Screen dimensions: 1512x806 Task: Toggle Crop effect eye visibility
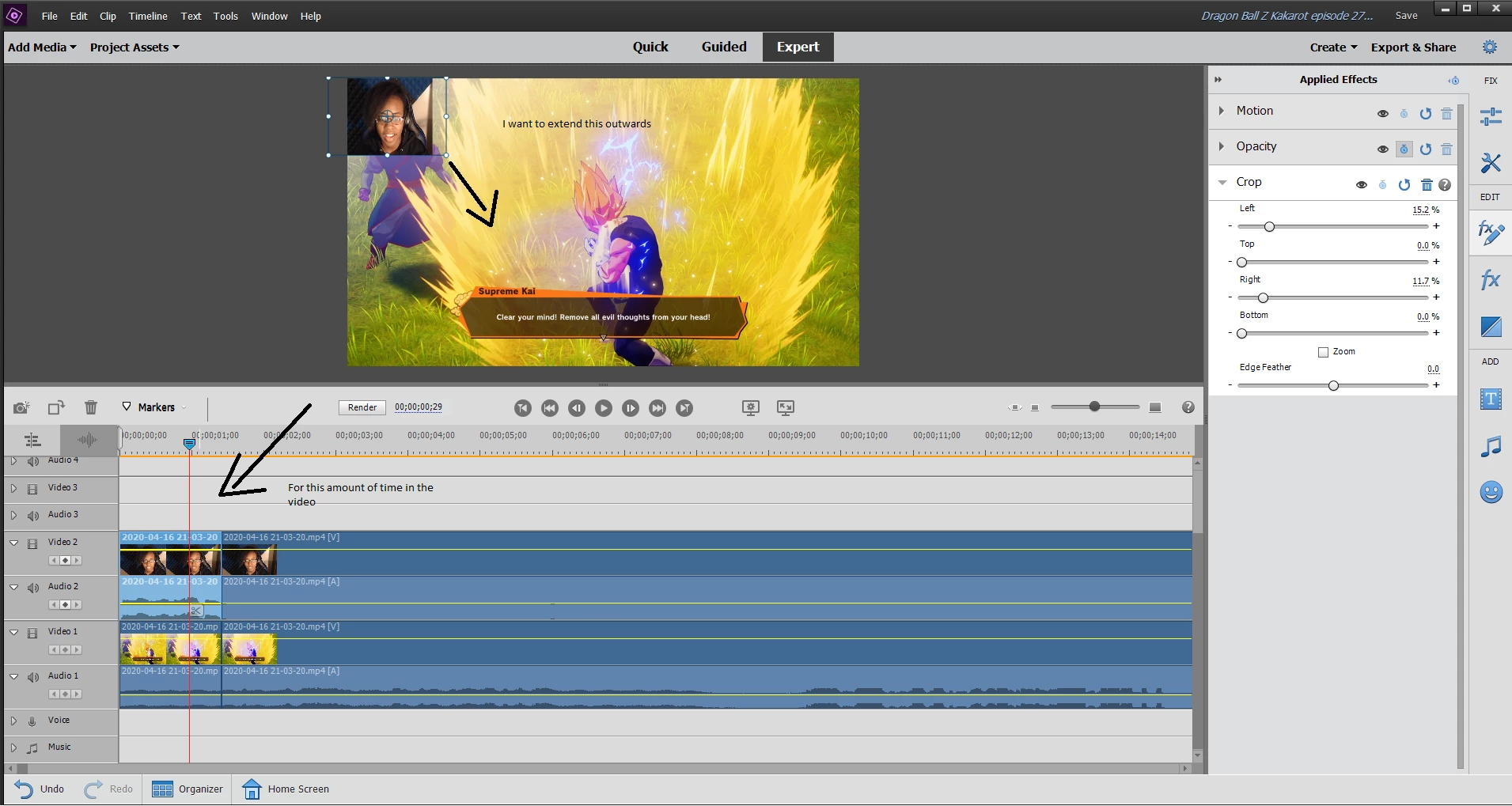(x=1362, y=185)
